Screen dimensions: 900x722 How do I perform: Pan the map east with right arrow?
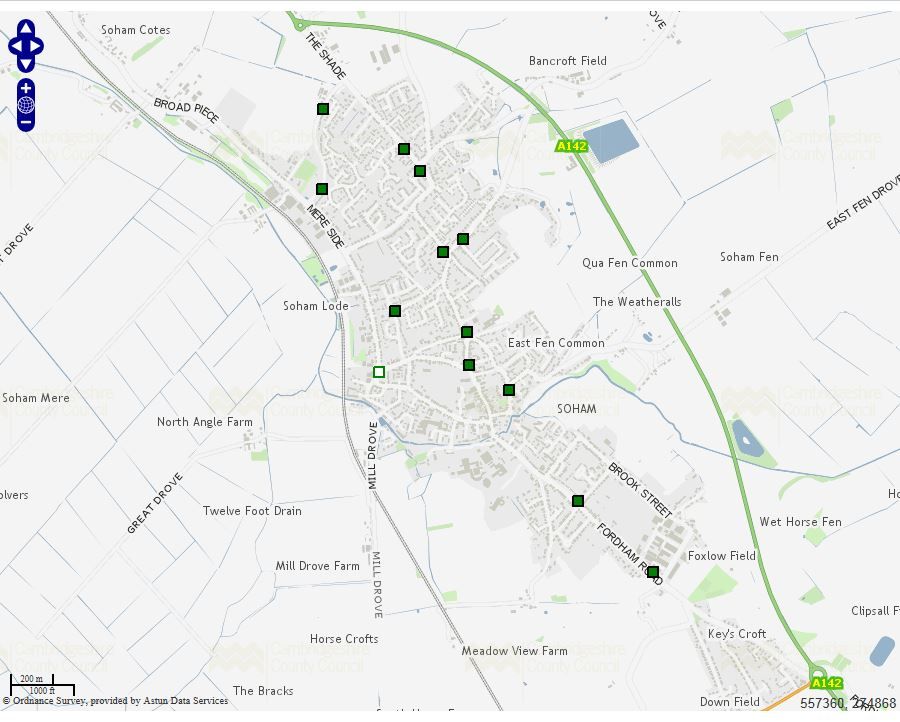(36, 46)
